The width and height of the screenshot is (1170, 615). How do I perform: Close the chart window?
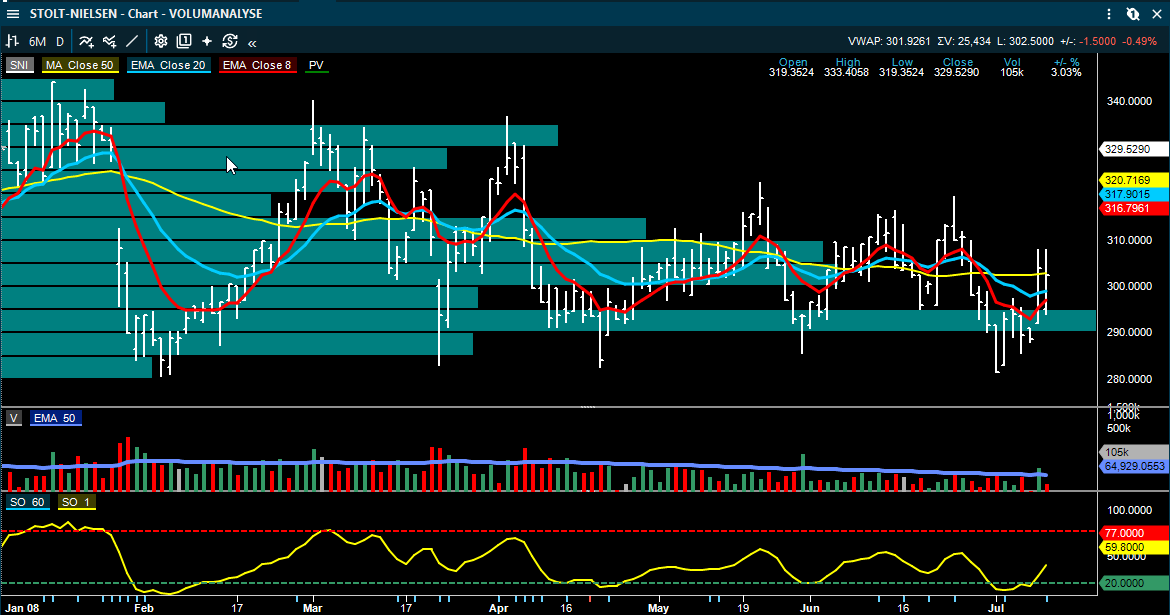[x=1157, y=13]
